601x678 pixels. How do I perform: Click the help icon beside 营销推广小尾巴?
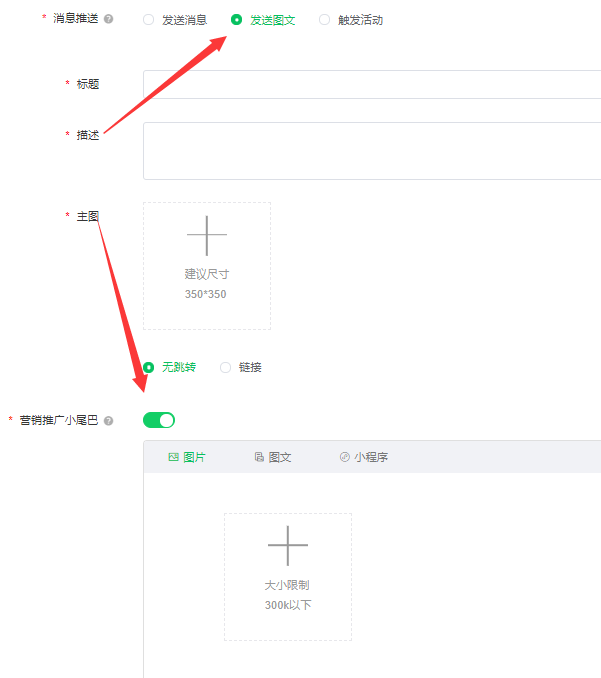tap(109, 421)
